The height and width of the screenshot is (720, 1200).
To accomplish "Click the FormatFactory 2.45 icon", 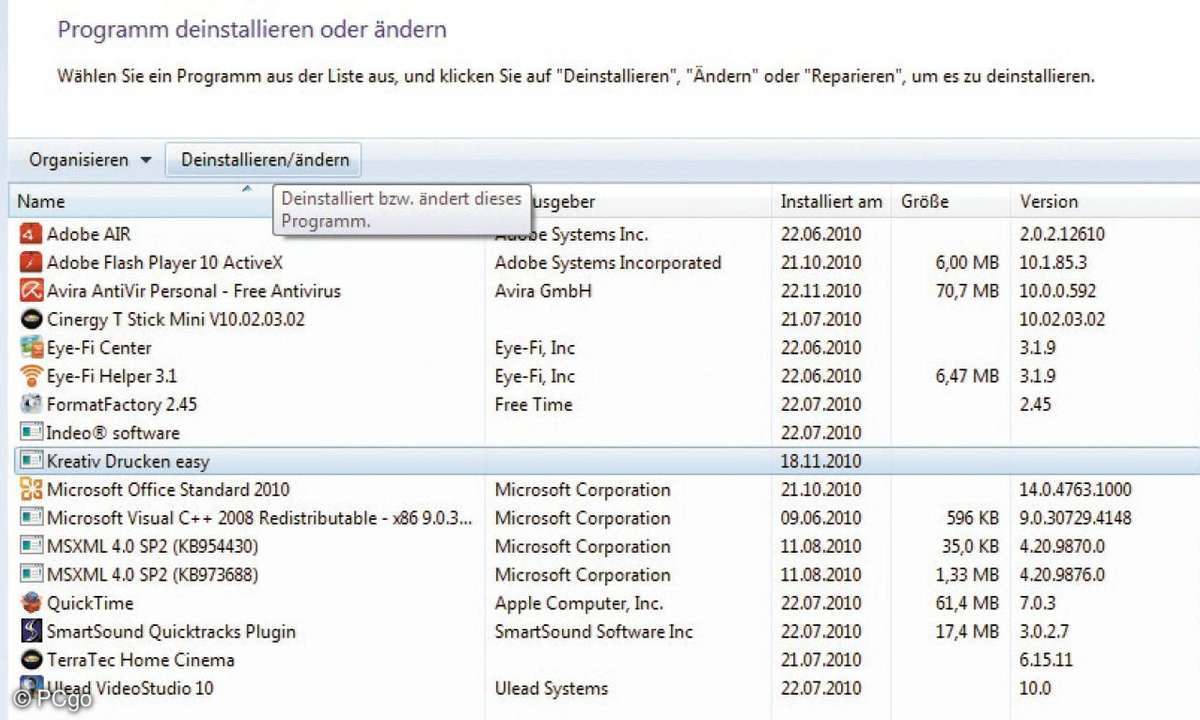I will (30, 404).
